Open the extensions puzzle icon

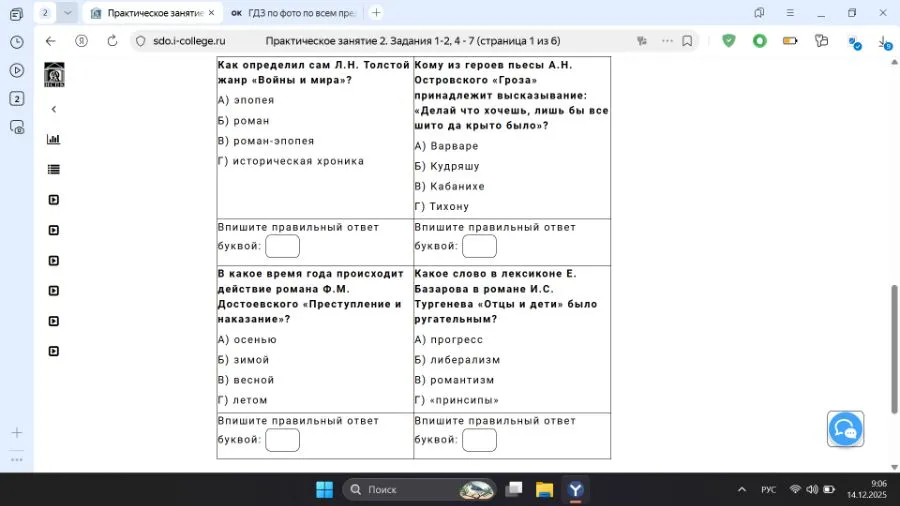point(821,41)
